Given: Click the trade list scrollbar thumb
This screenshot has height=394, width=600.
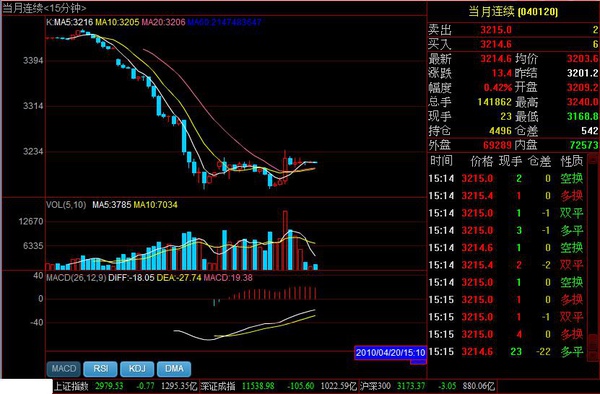Looking at the screenshot, I should pyautogui.click(x=594, y=342).
